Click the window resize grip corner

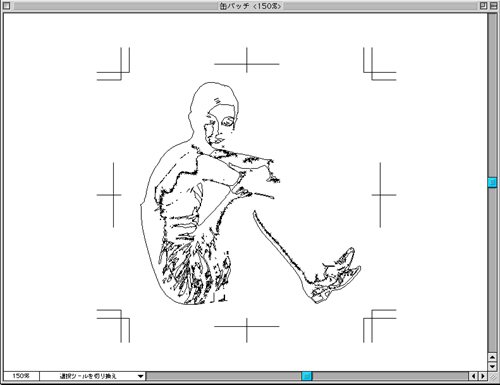tap(492, 376)
